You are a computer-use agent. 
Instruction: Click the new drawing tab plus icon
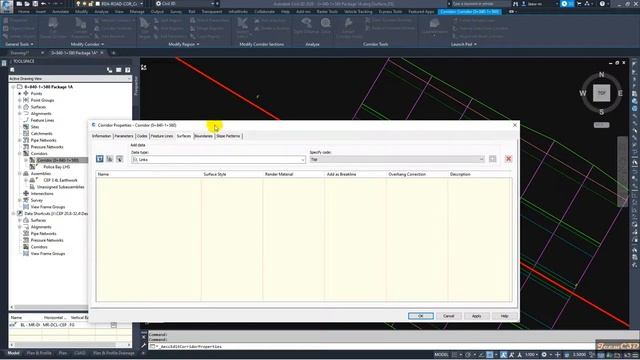pos(113,53)
